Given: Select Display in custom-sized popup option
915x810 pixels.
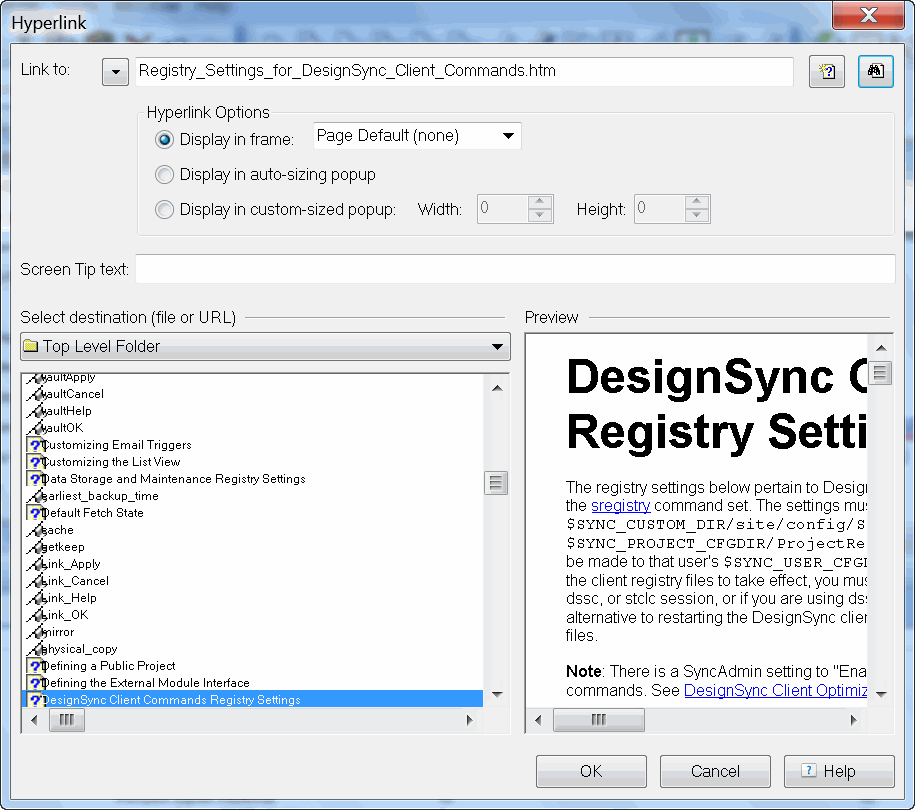Looking at the screenshot, I should tap(164, 210).
